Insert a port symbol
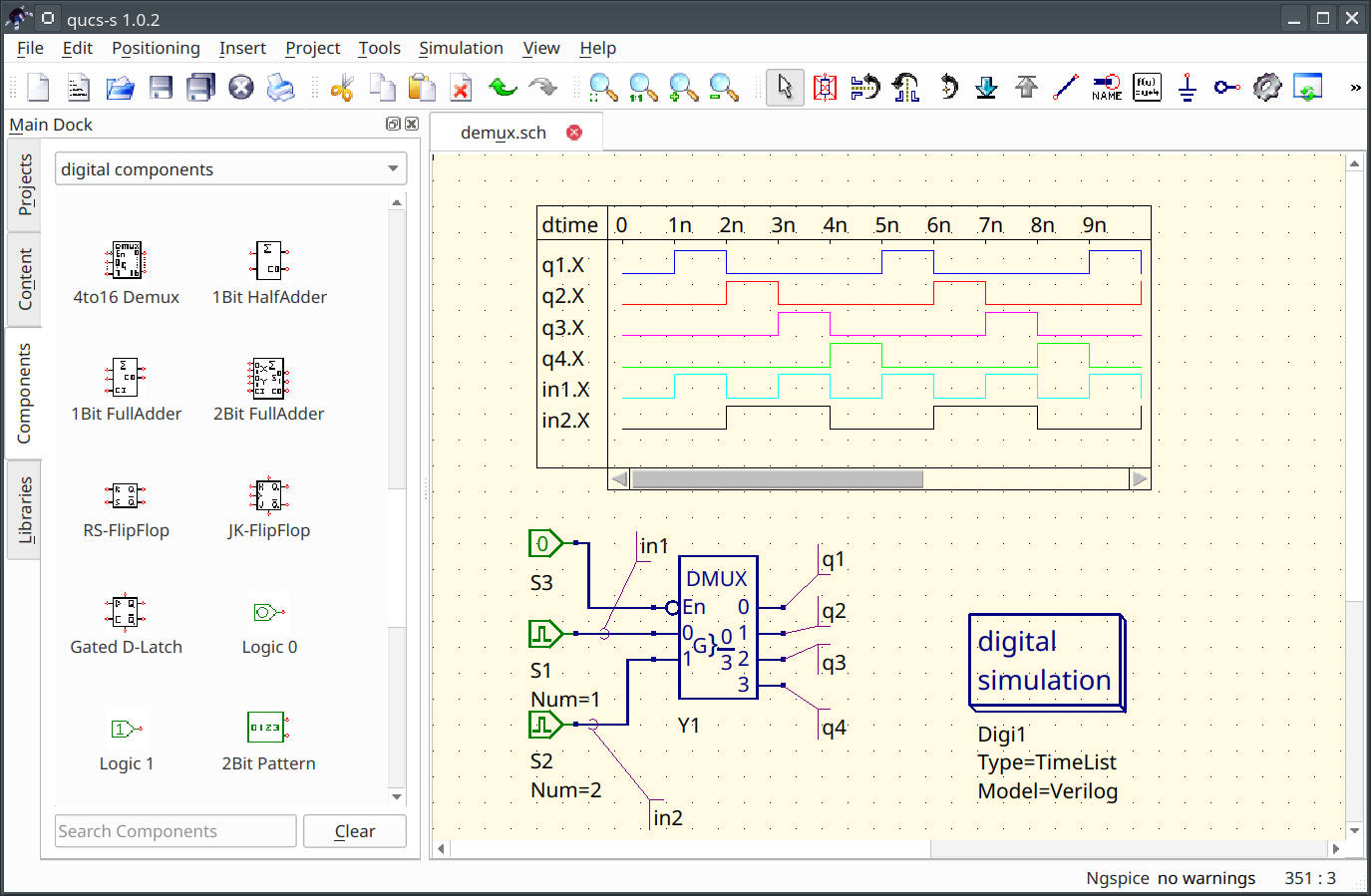Screen dimensions: 1371x896 point(1226,88)
